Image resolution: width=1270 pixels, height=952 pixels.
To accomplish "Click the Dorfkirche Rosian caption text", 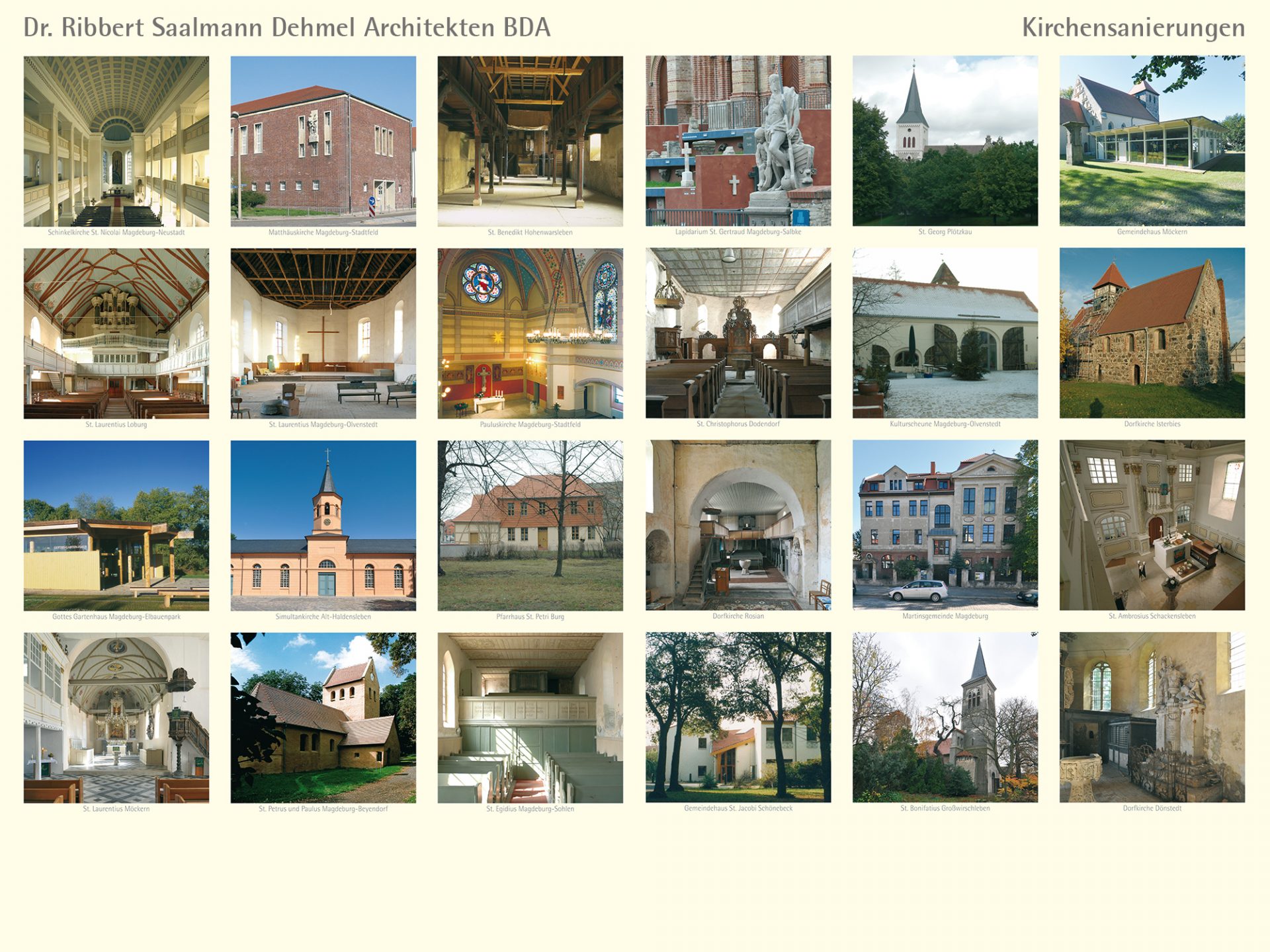I will tap(738, 616).
